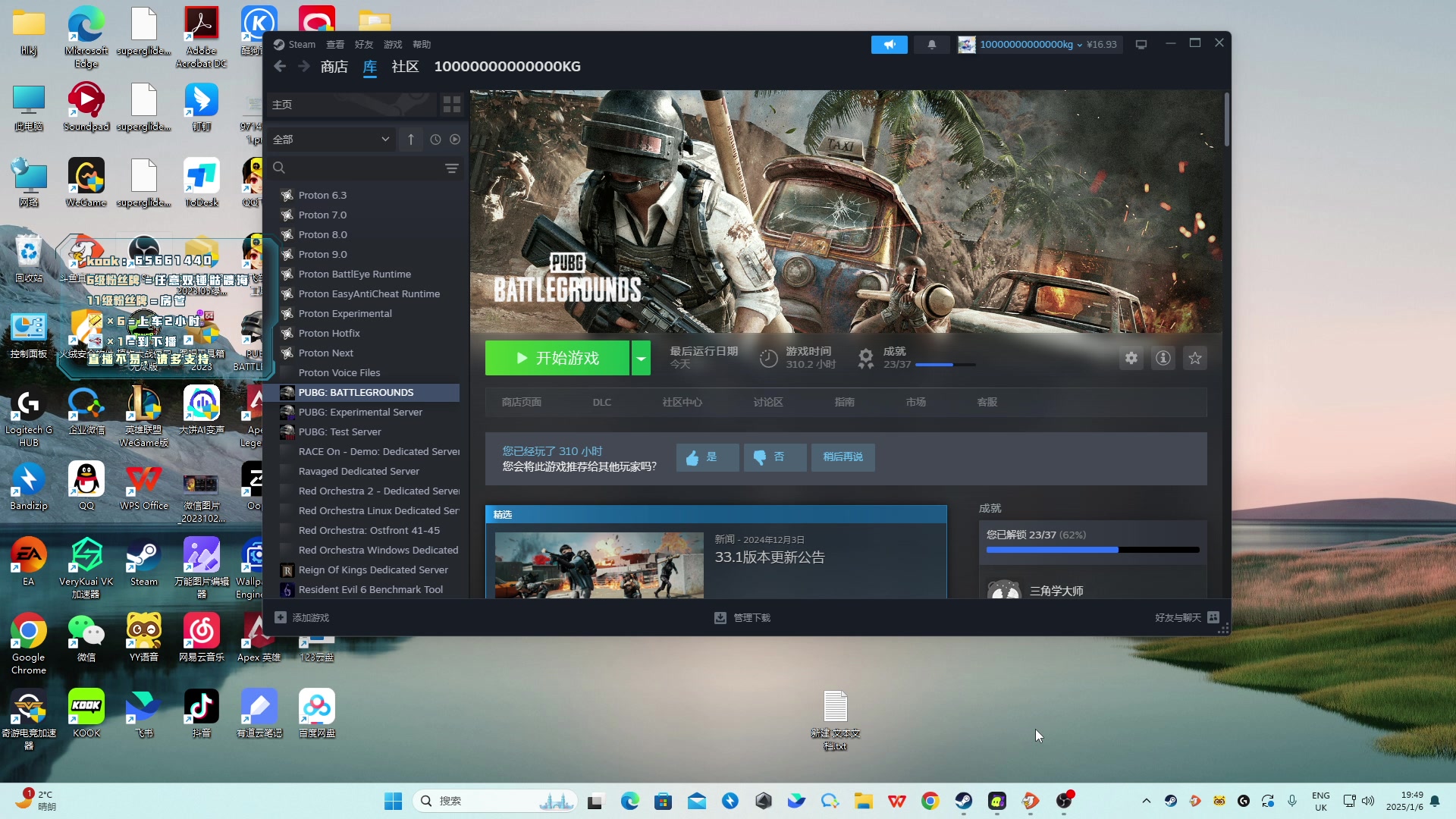Open Big Picture mode monitor icon
Screen dimensions: 1456x819
[1141, 45]
